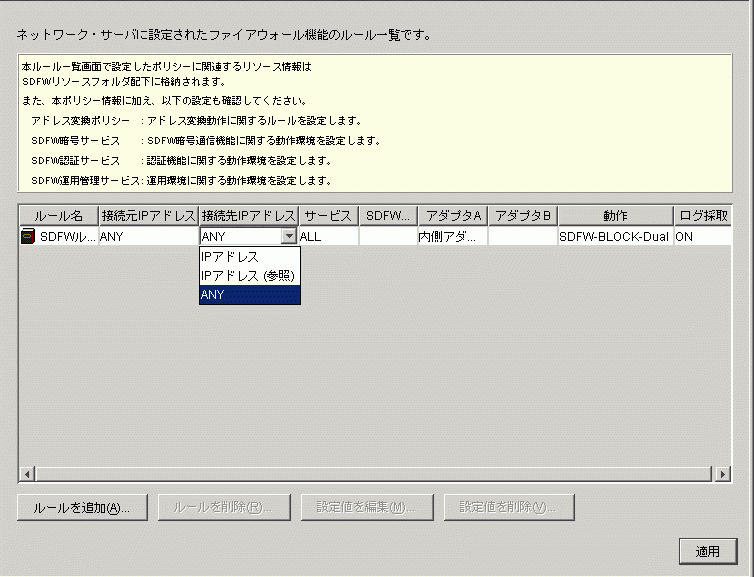Select IPアドレス from the dropdown list
The width and height of the screenshot is (754, 577).
coord(250,257)
